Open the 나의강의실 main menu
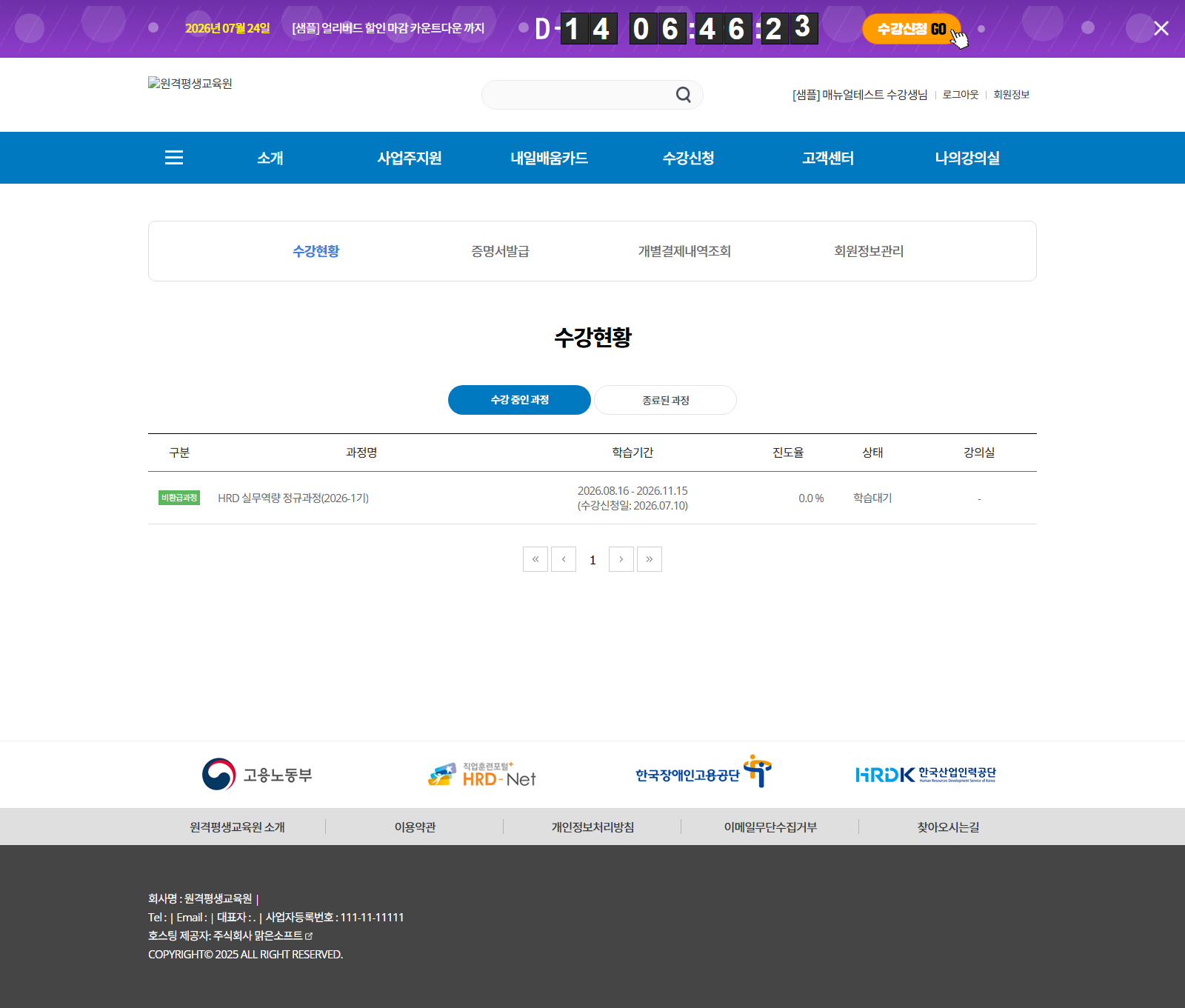Image resolution: width=1185 pixels, height=1008 pixels. (x=967, y=158)
